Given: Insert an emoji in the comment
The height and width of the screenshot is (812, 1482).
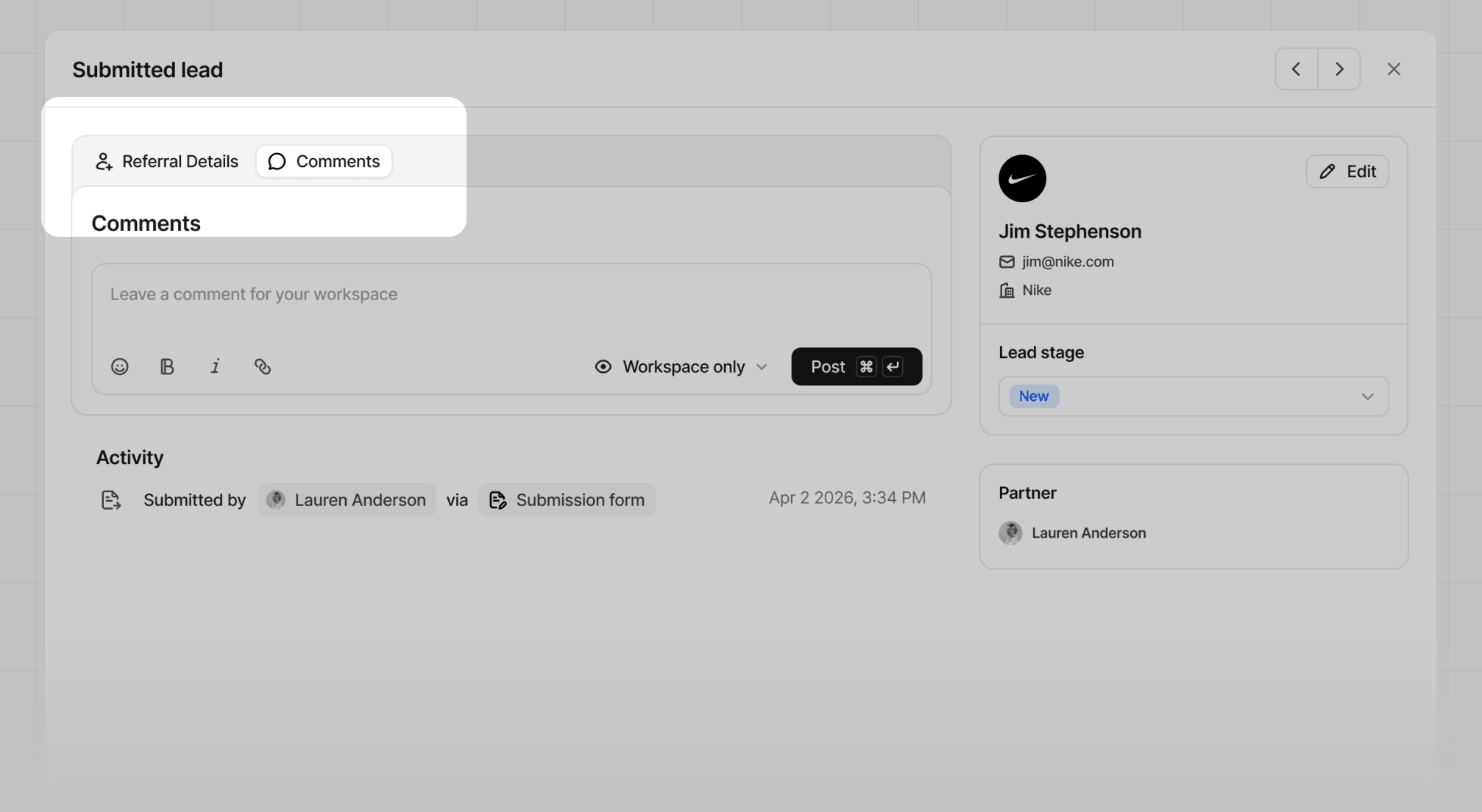Looking at the screenshot, I should (119, 366).
